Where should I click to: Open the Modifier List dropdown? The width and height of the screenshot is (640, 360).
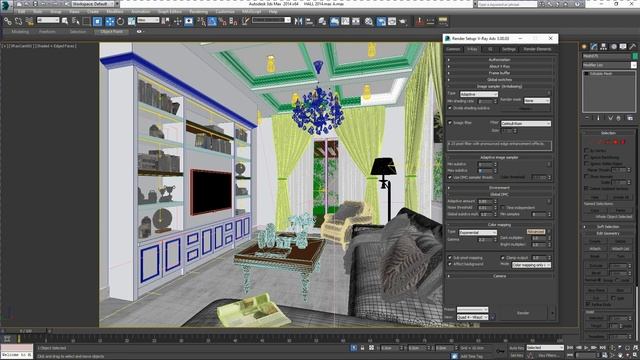609,65
